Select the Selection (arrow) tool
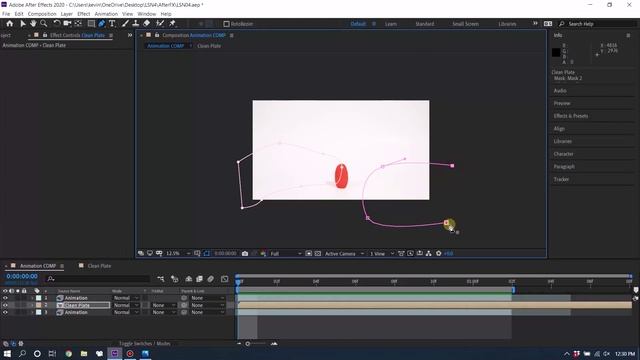The width and height of the screenshot is (640, 360). [x=22, y=24]
